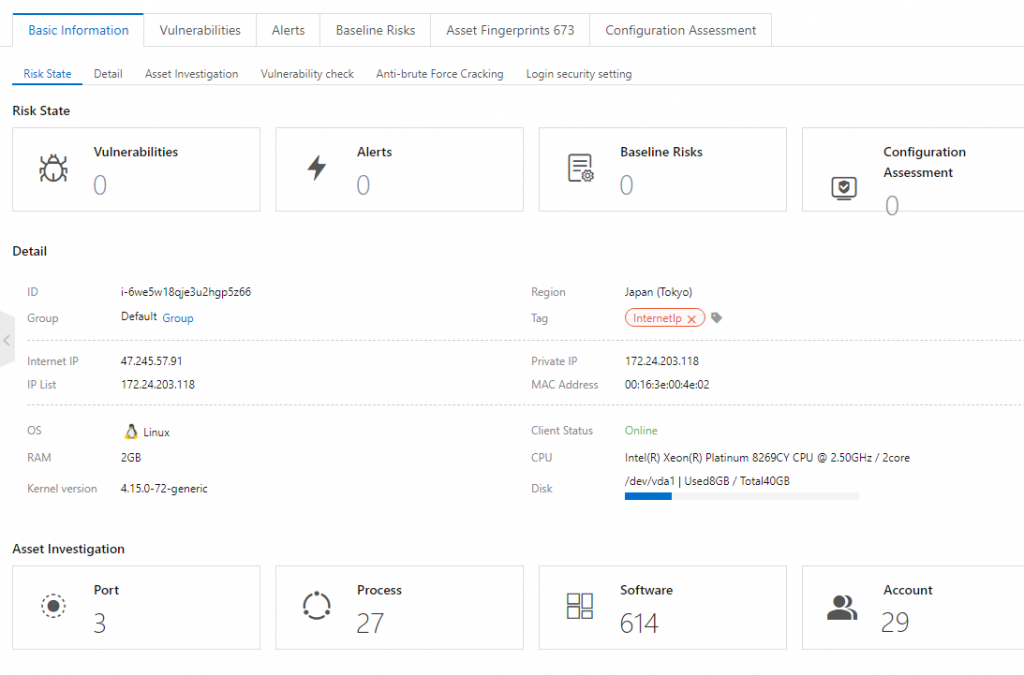Select the Detail sub-tab

[x=107, y=73]
